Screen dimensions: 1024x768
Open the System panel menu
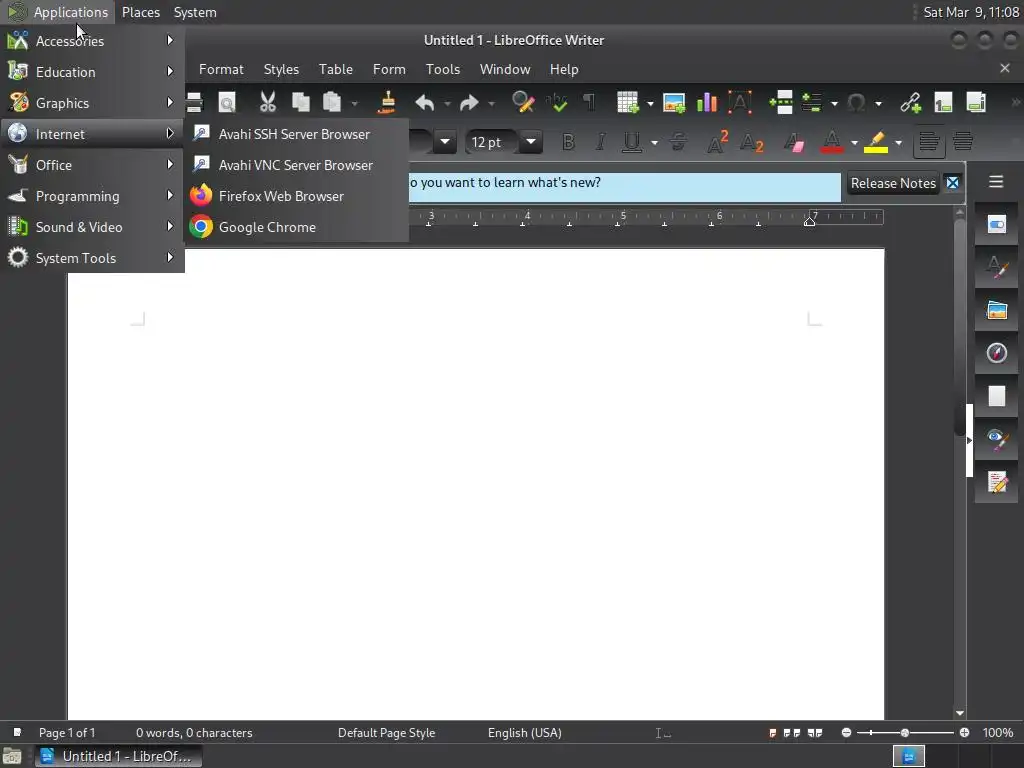coord(195,12)
